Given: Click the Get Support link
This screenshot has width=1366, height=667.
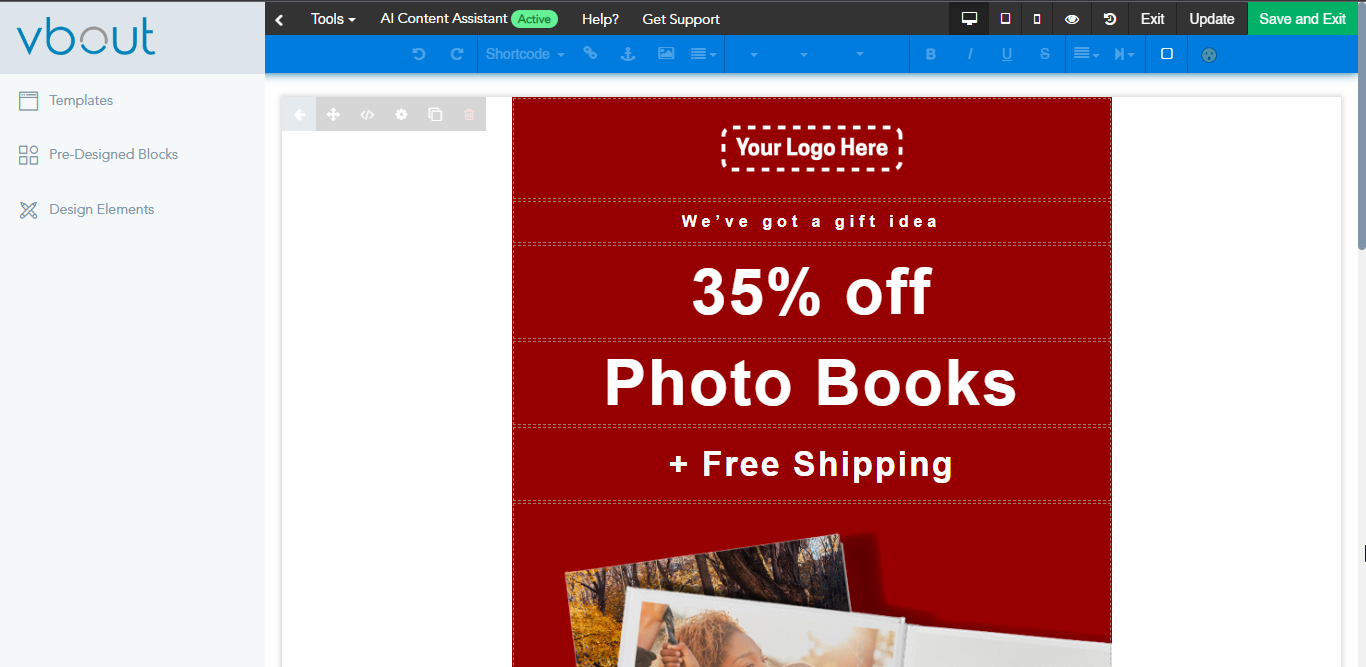Looking at the screenshot, I should click(681, 19).
